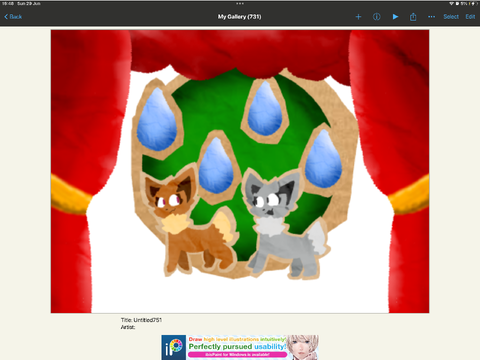
Task: Tap the three dots in the status bar
Action: point(240,3)
